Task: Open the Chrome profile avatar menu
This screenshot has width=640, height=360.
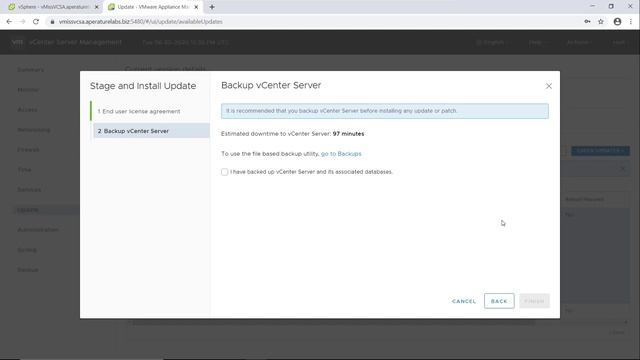Action: tap(617, 22)
